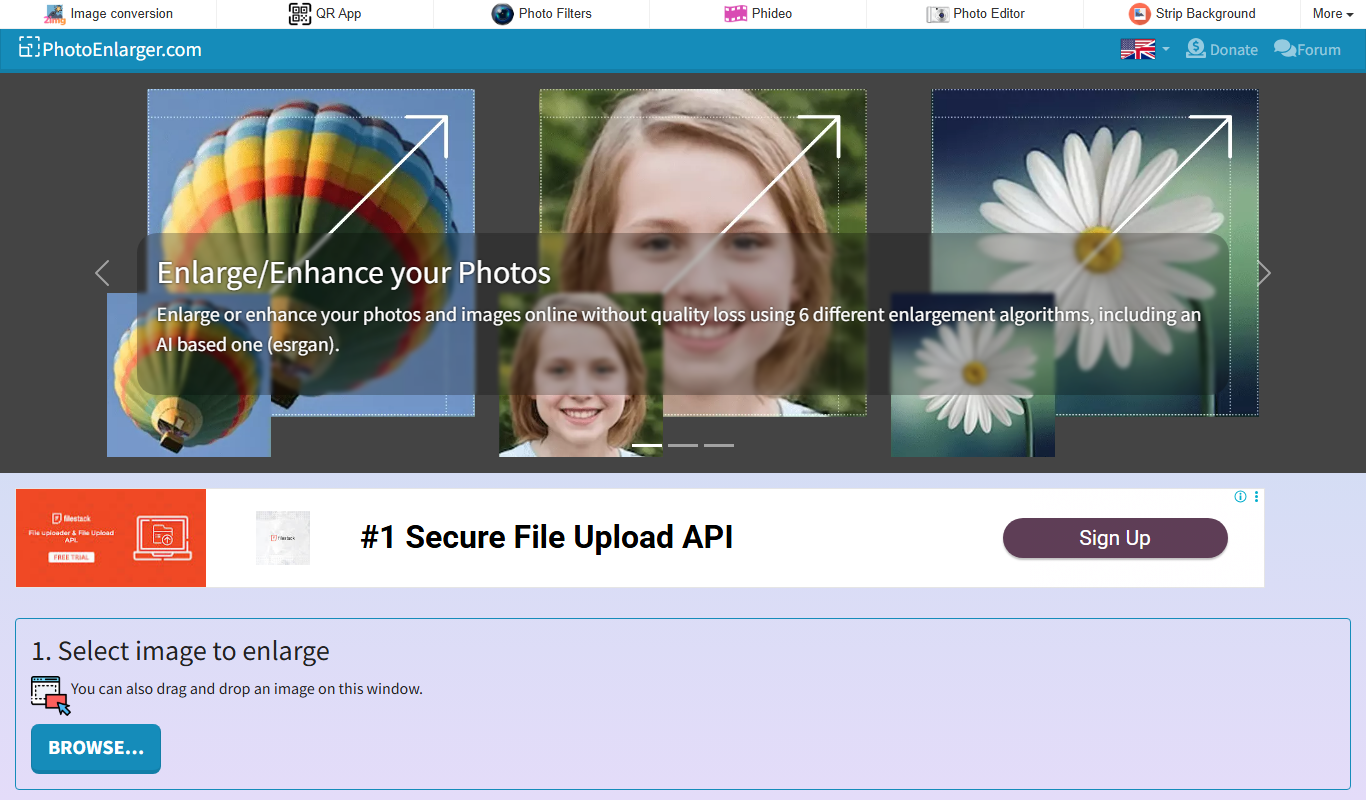Select the third carousel indicator
Image resolution: width=1366 pixels, height=800 pixels.
click(x=719, y=445)
